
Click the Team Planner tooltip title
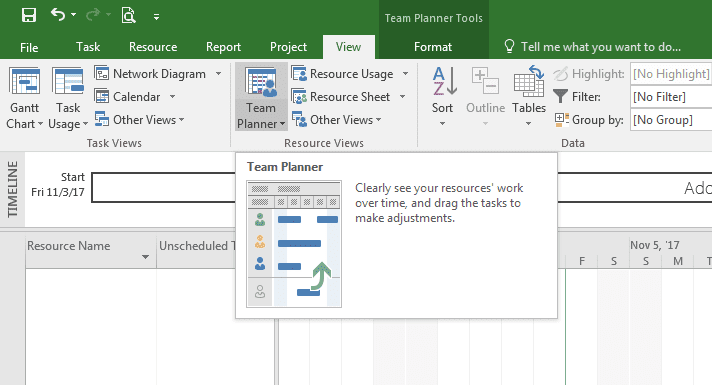point(285,167)
